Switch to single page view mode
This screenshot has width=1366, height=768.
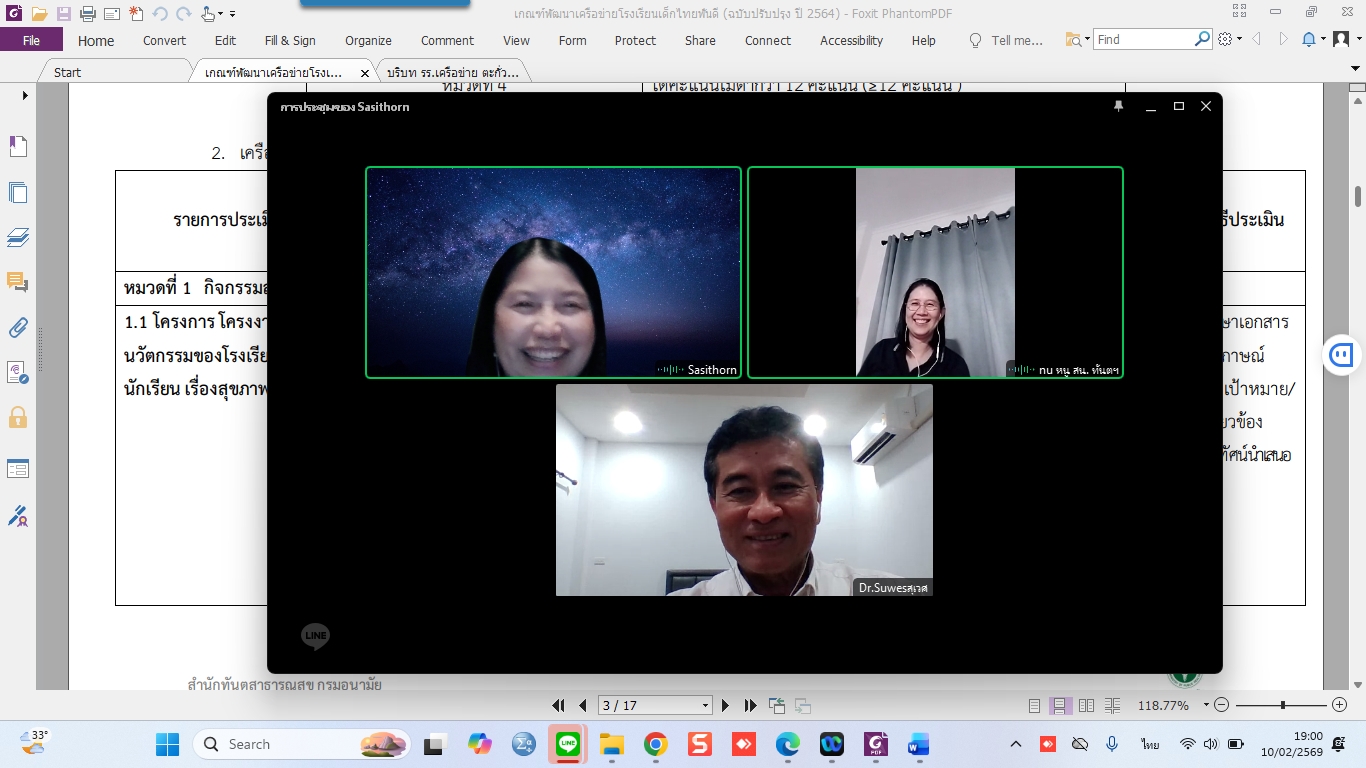(1034, 706)
